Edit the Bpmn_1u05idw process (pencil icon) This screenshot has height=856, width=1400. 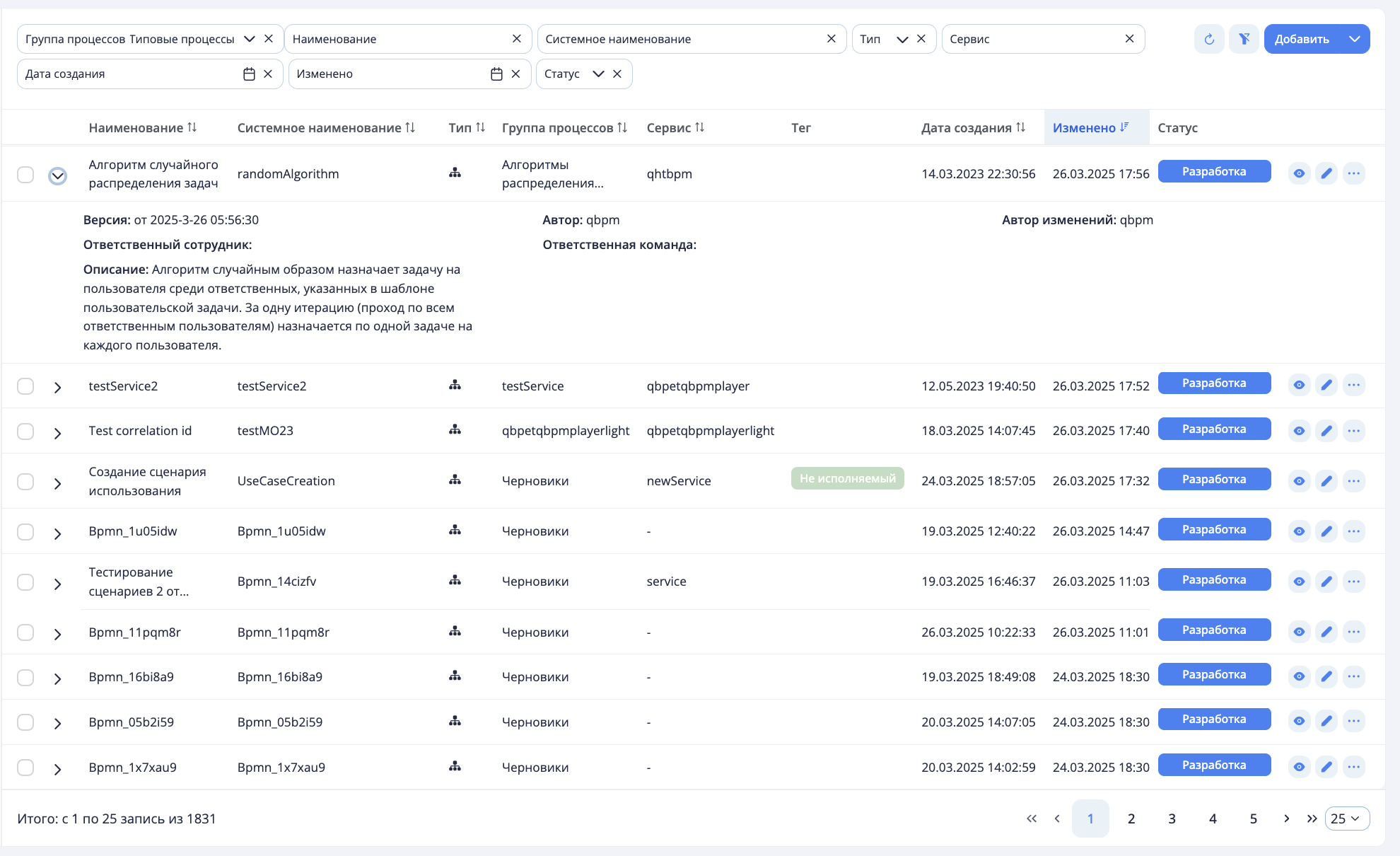(x=1326, y=531)
